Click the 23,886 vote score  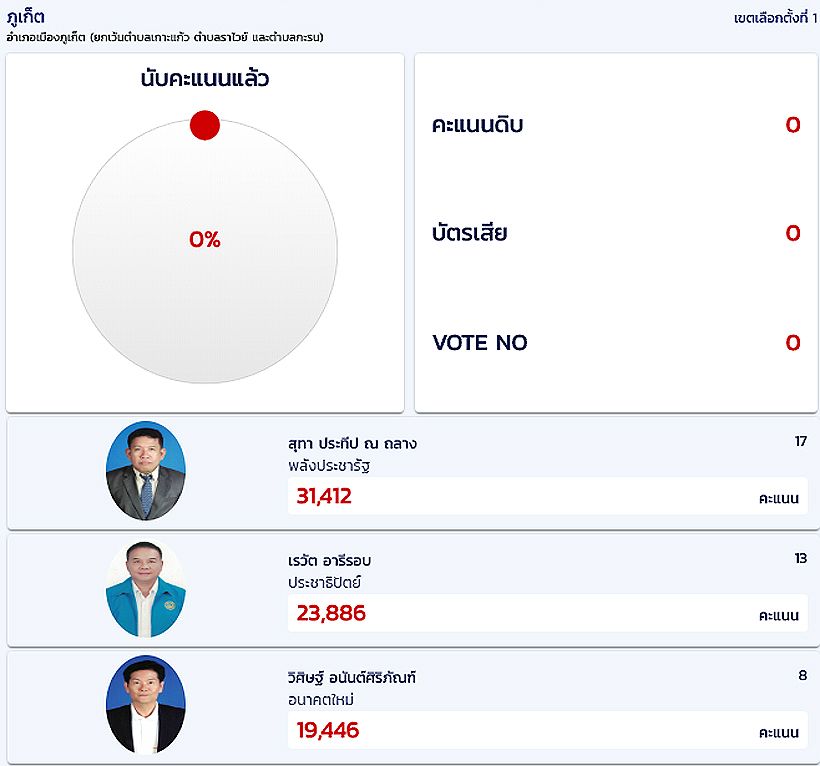point(331,614)
